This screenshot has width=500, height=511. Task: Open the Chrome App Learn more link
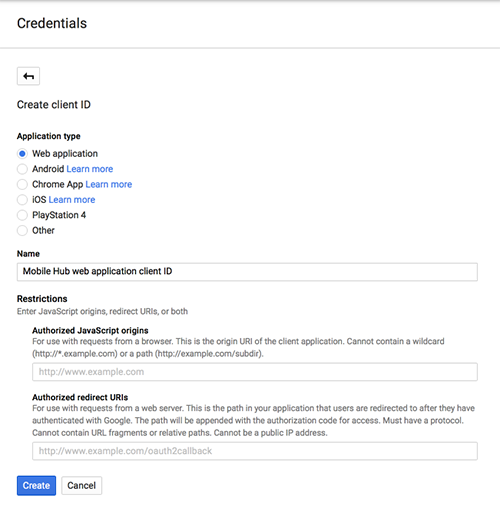pyautogui.click(x=109, y=184)
